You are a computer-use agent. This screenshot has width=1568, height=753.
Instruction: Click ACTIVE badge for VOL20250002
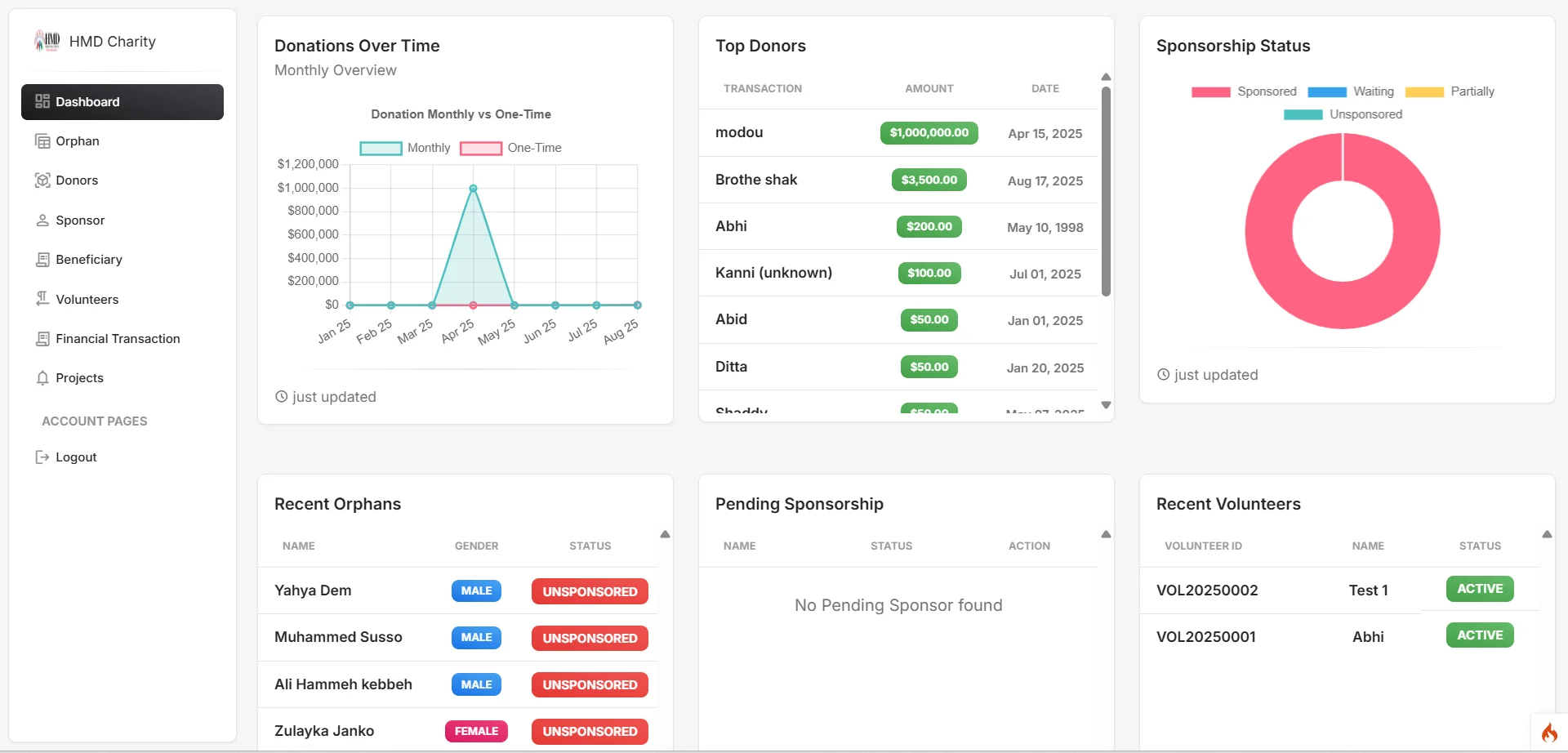pyautogui.click(x=1479, y=589)
